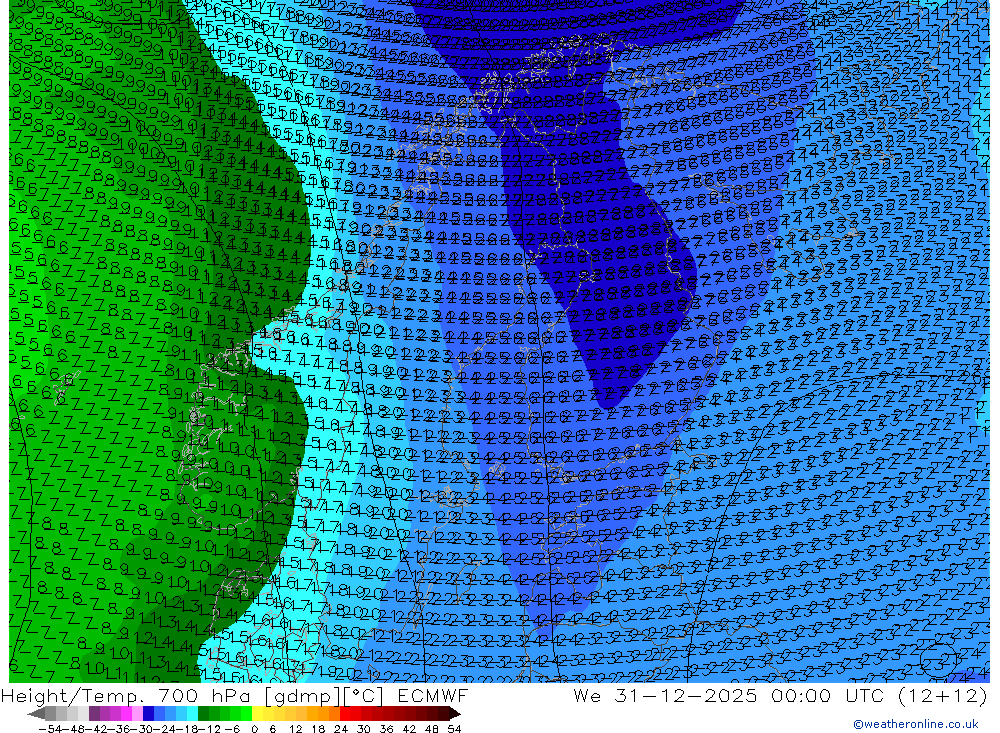Open the weatheronline.co.uk copyright link
The height and width of the screenshot is (733, 1000).
click(915, 724)
